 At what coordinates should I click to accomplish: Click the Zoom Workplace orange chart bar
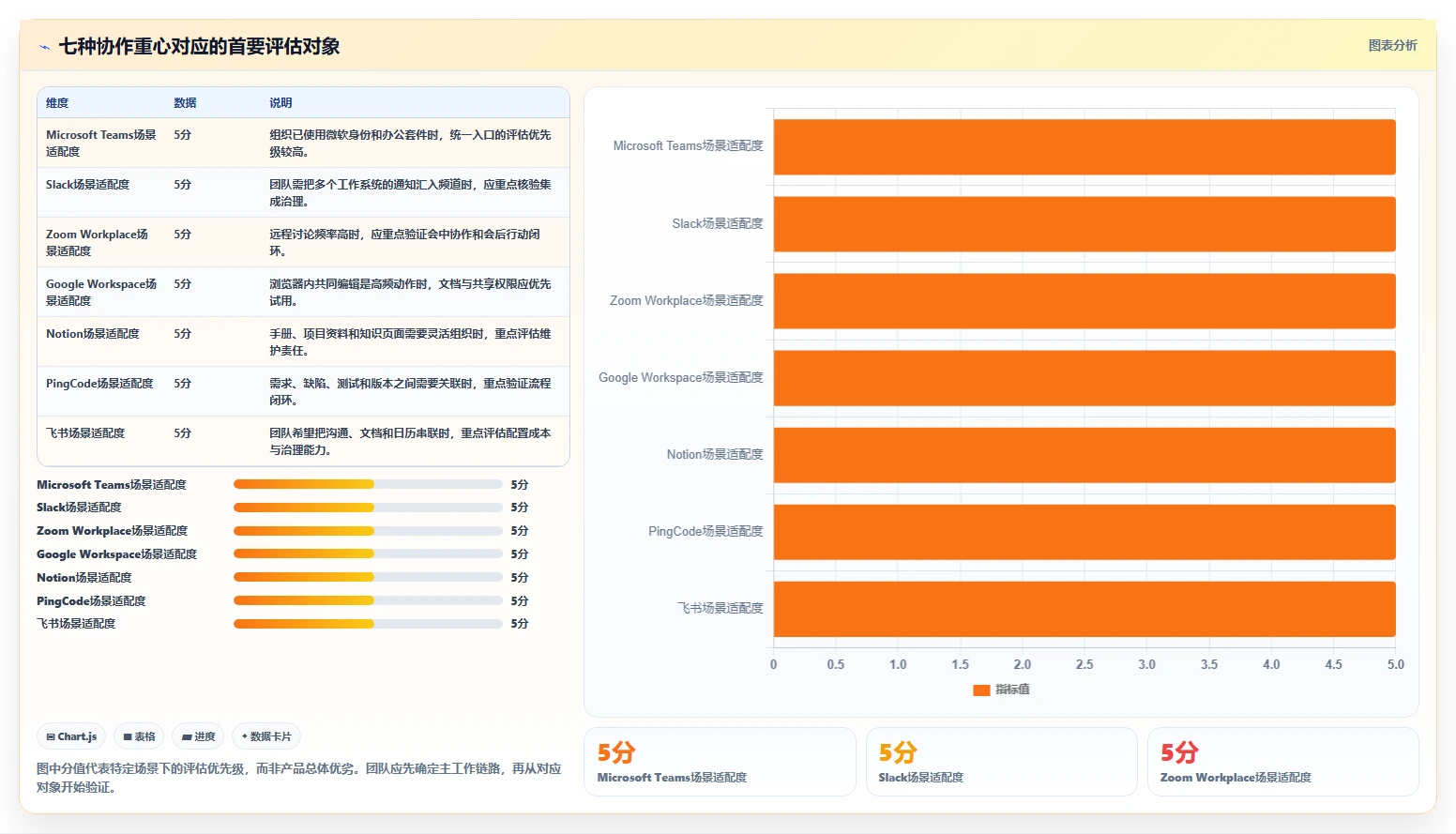[1084, 301]
